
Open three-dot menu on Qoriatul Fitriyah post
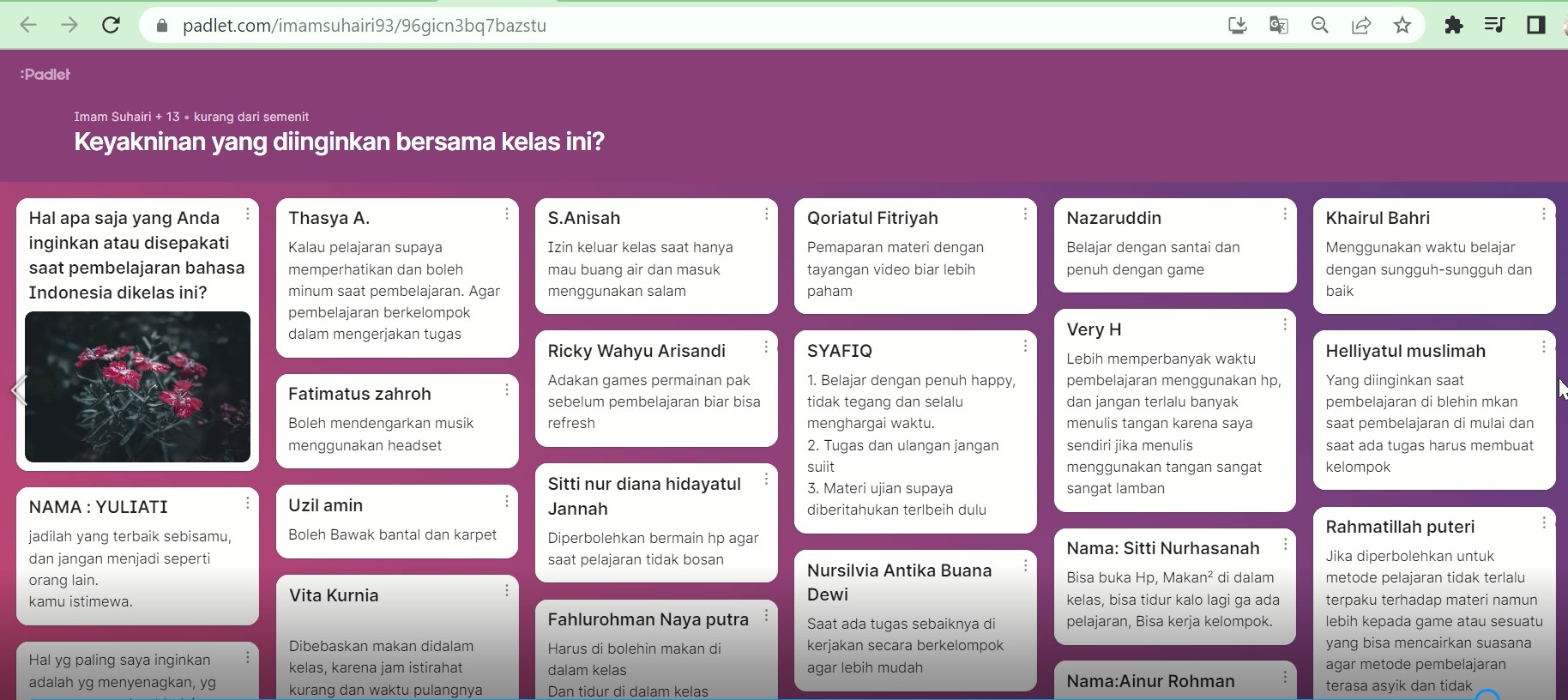click(x=1025, y=214)
